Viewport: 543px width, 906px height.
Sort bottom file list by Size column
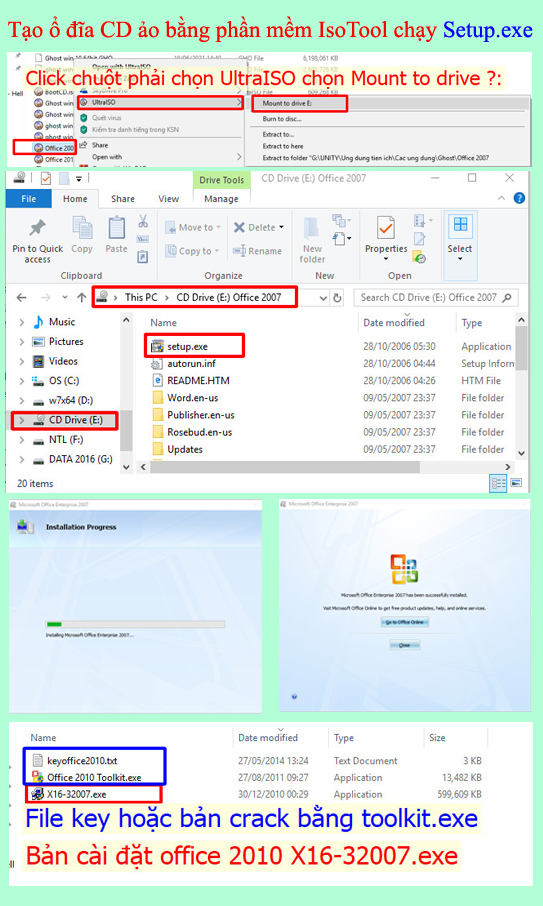pos(437,737)
